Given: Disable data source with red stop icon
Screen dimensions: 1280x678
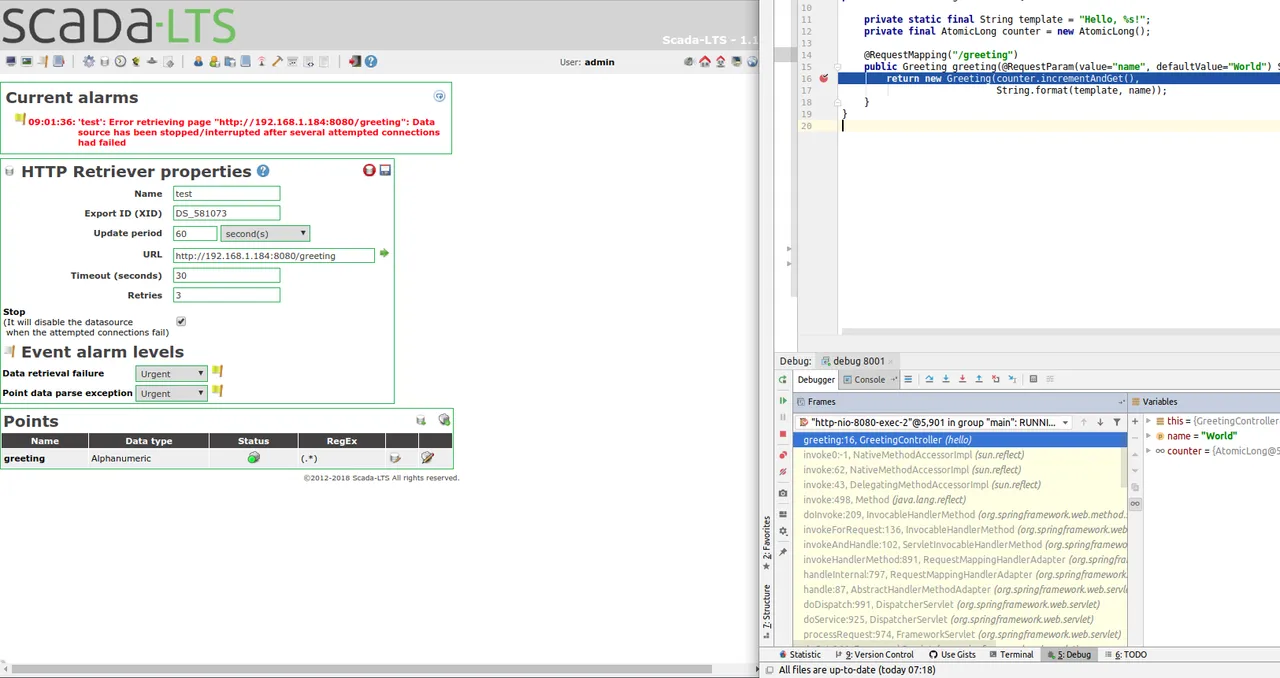Looking at the screenshot, I should coord(369,171).
